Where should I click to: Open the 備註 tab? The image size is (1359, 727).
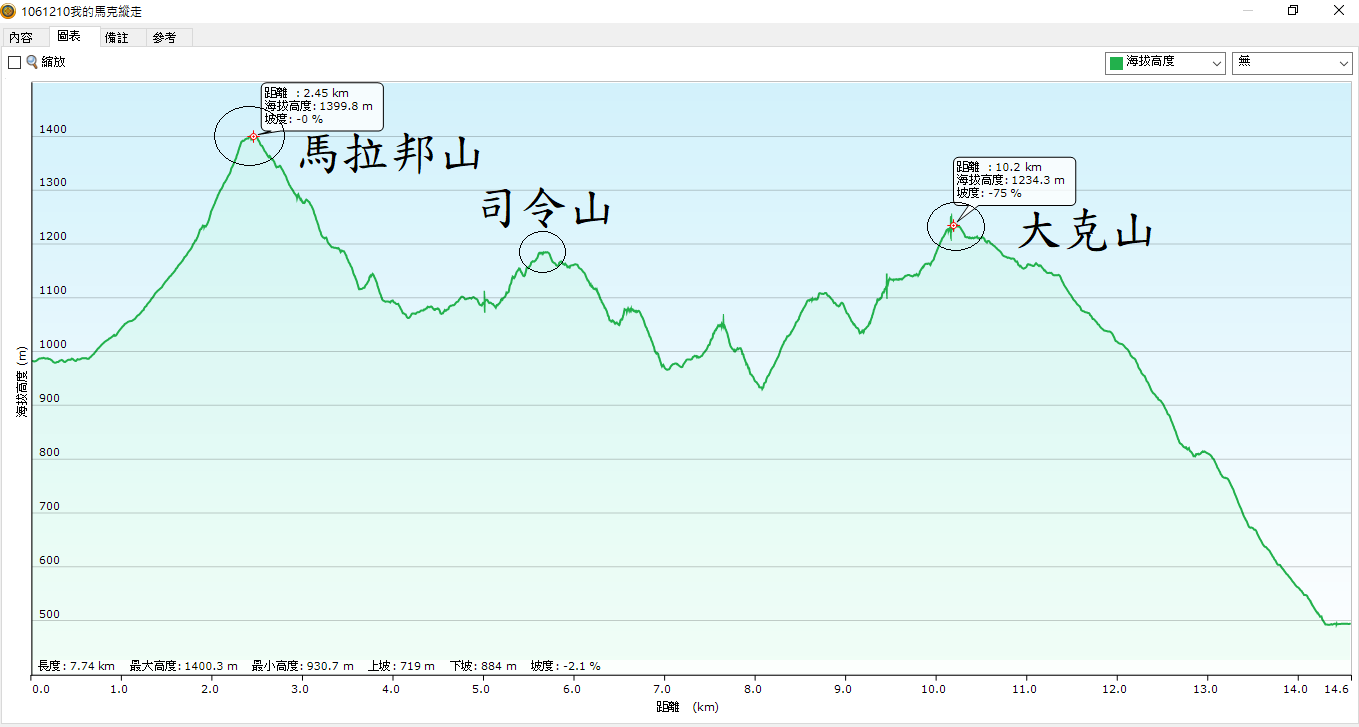coord(117,37)
